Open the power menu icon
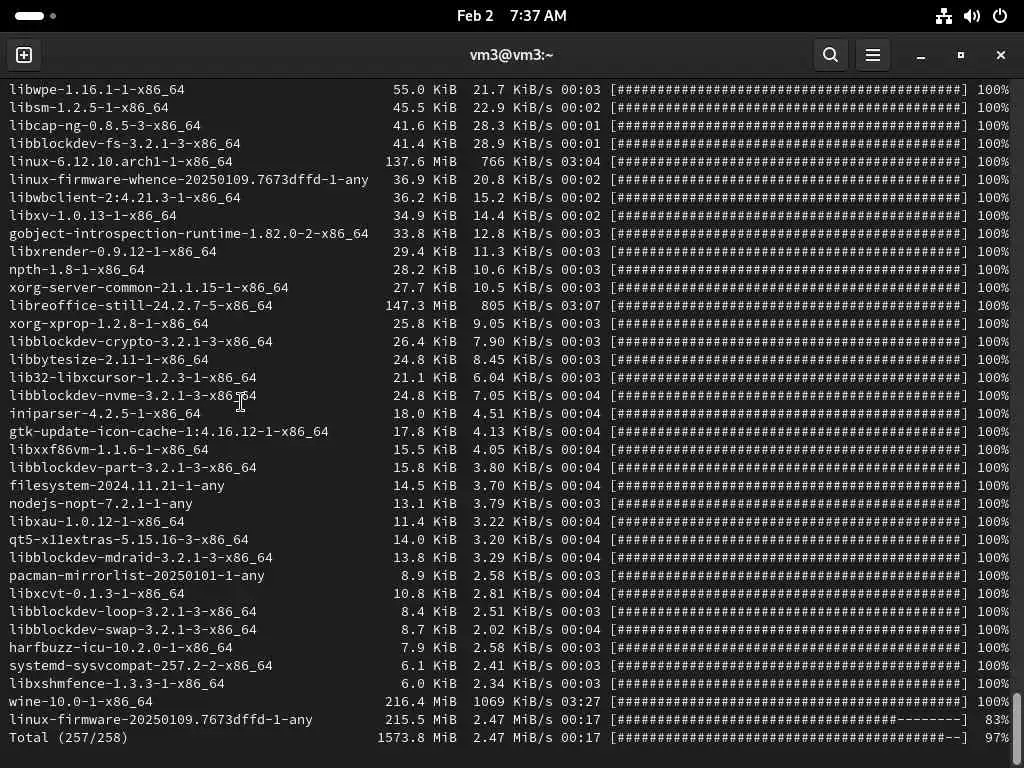Image resolution: width=1024 pixels, height=768 pixels. [1000, 16]
